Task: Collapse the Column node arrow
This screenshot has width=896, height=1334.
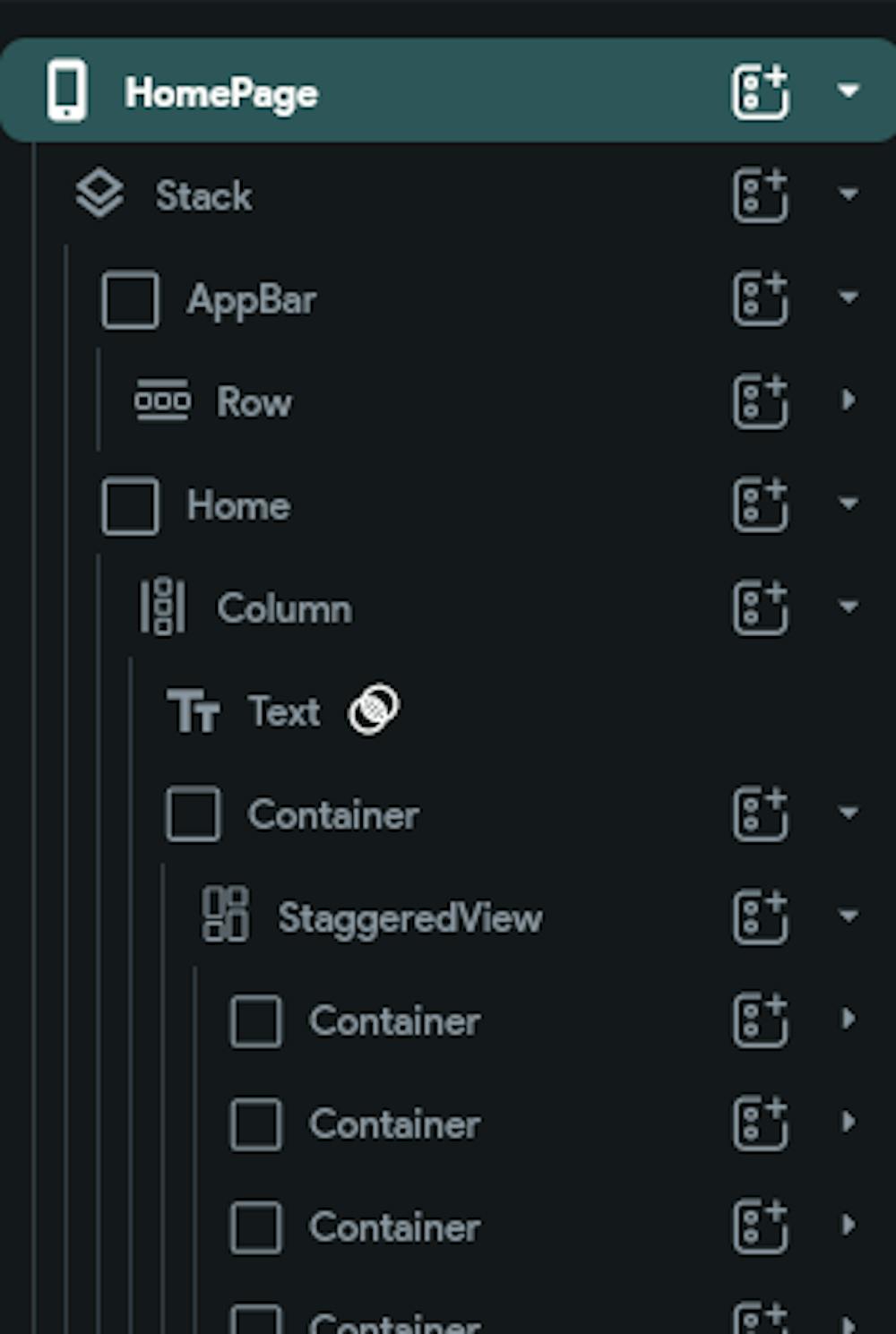Action: (849, 606)
